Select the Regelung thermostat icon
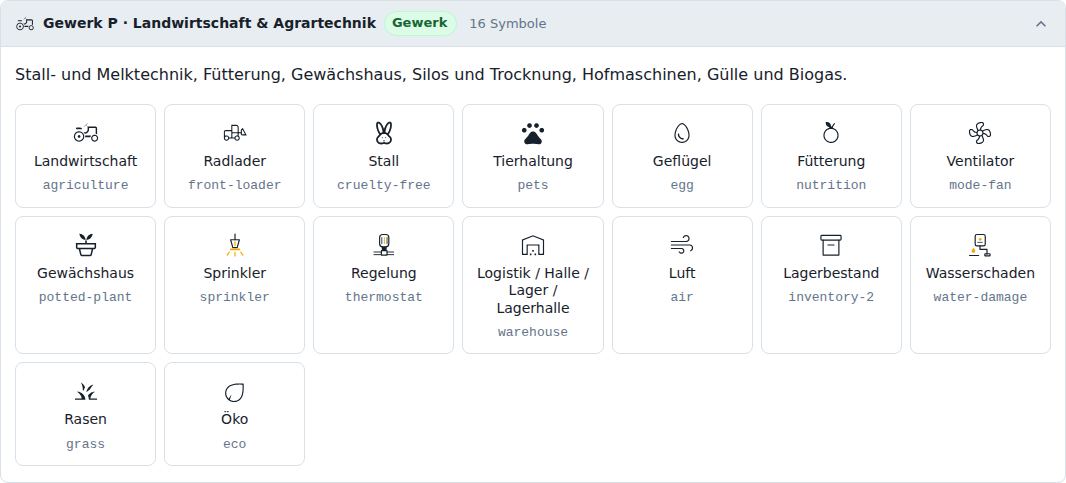1066x483 pixels. (383, 245)
